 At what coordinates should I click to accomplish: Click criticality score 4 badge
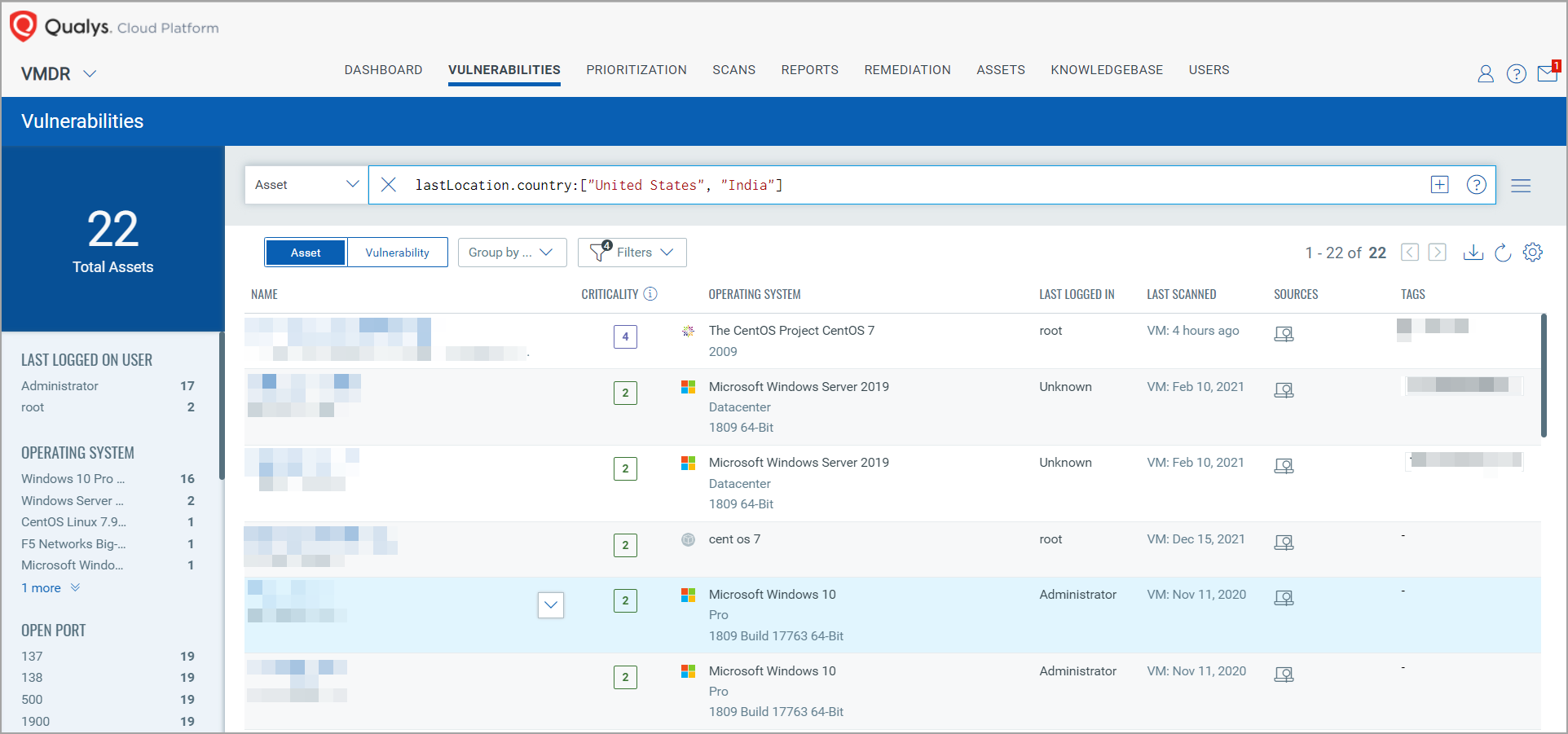tap(625, 336)
